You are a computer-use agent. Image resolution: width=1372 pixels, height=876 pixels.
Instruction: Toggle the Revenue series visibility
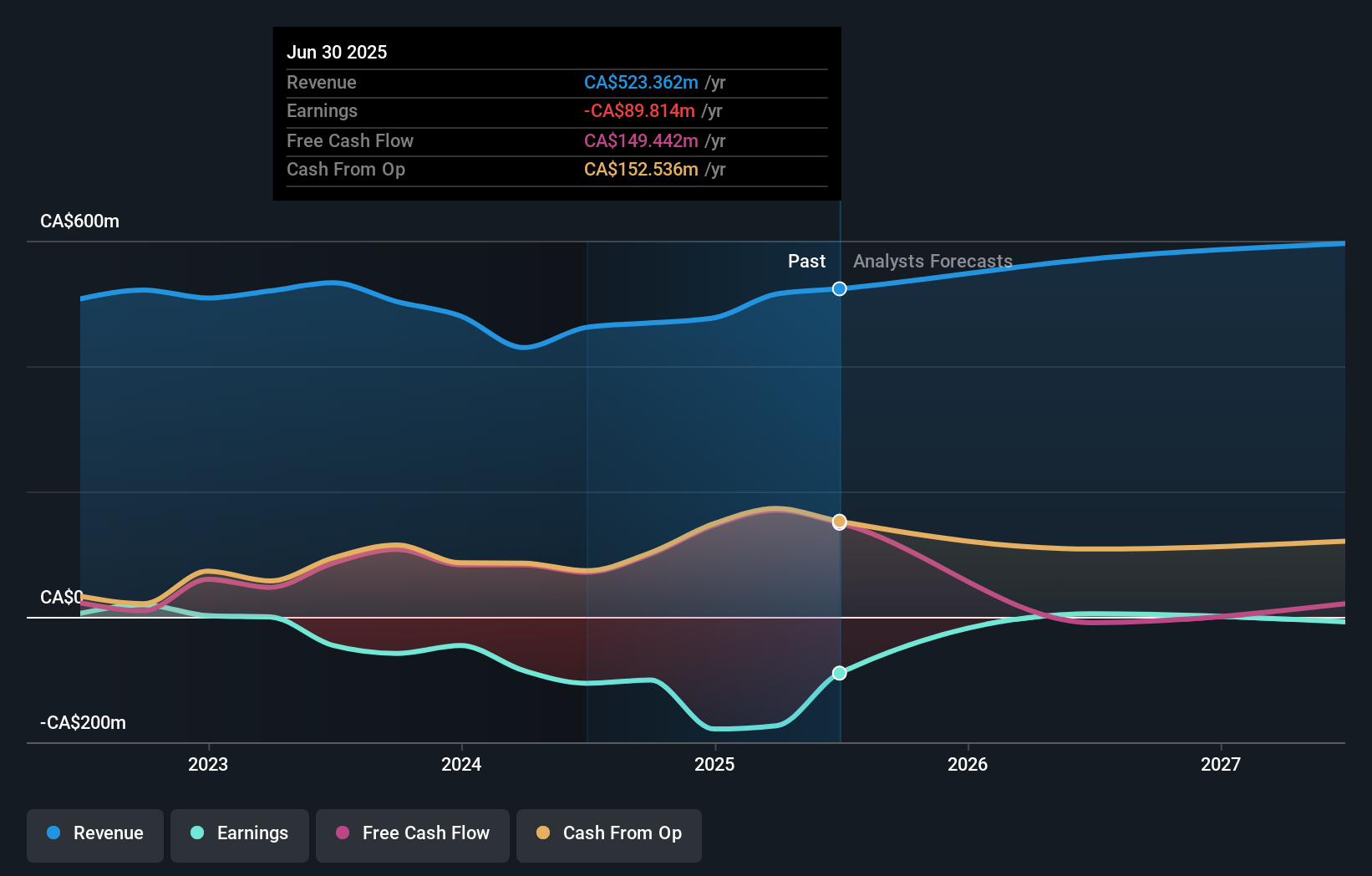(x=94, y=835)
